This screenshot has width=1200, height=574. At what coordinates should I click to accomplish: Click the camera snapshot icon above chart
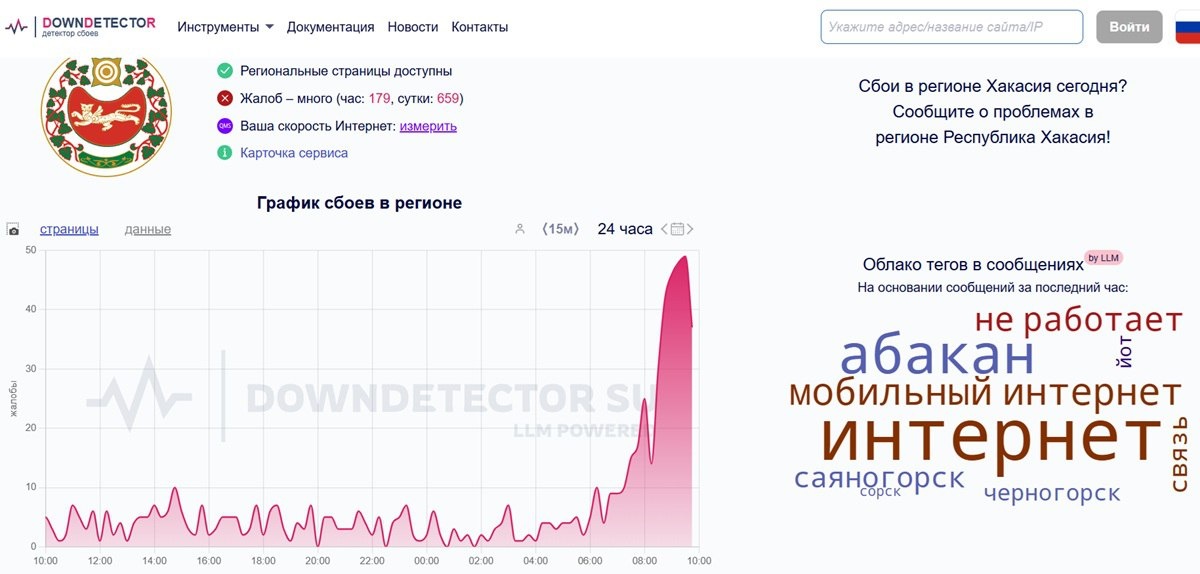coord(13,230)
